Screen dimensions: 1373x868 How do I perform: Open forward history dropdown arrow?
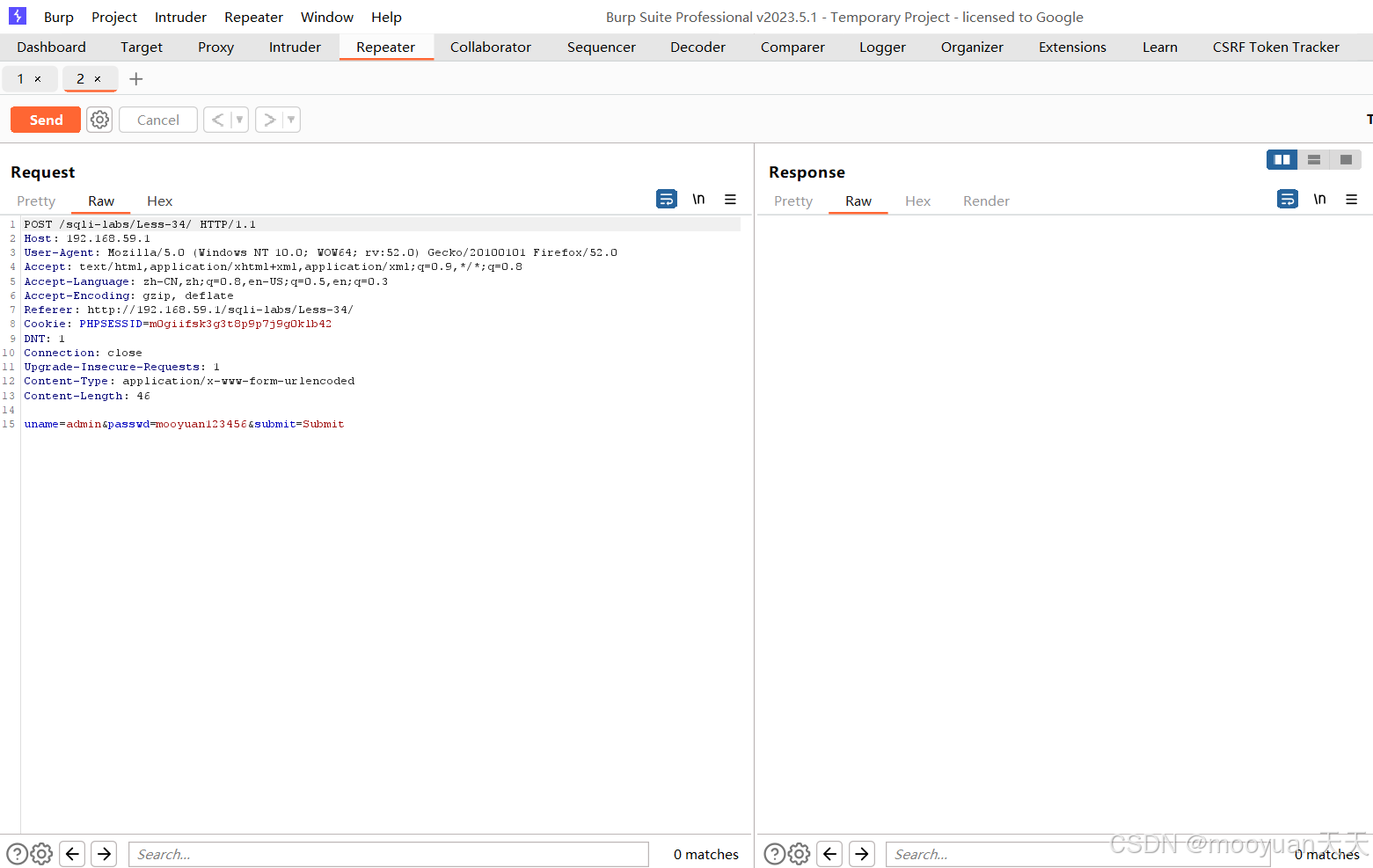click(x=291, y=120)
